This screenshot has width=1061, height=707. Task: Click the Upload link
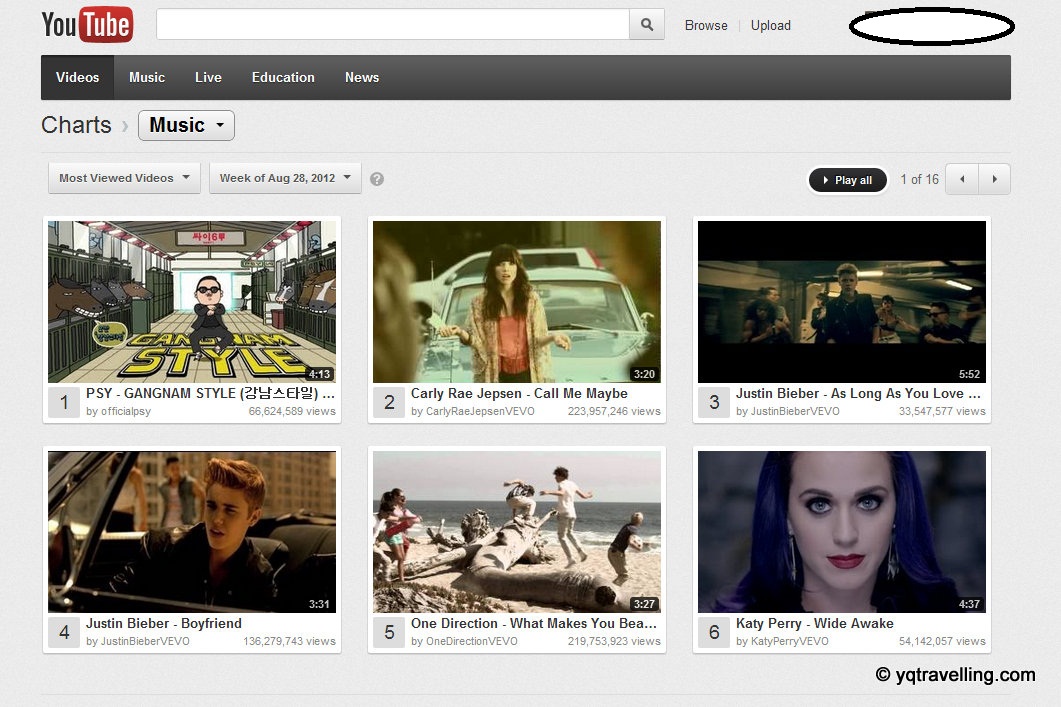coord(770,25)
